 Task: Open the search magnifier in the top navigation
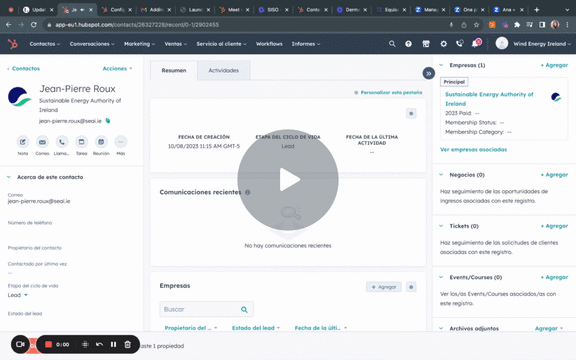coord(392,44)
